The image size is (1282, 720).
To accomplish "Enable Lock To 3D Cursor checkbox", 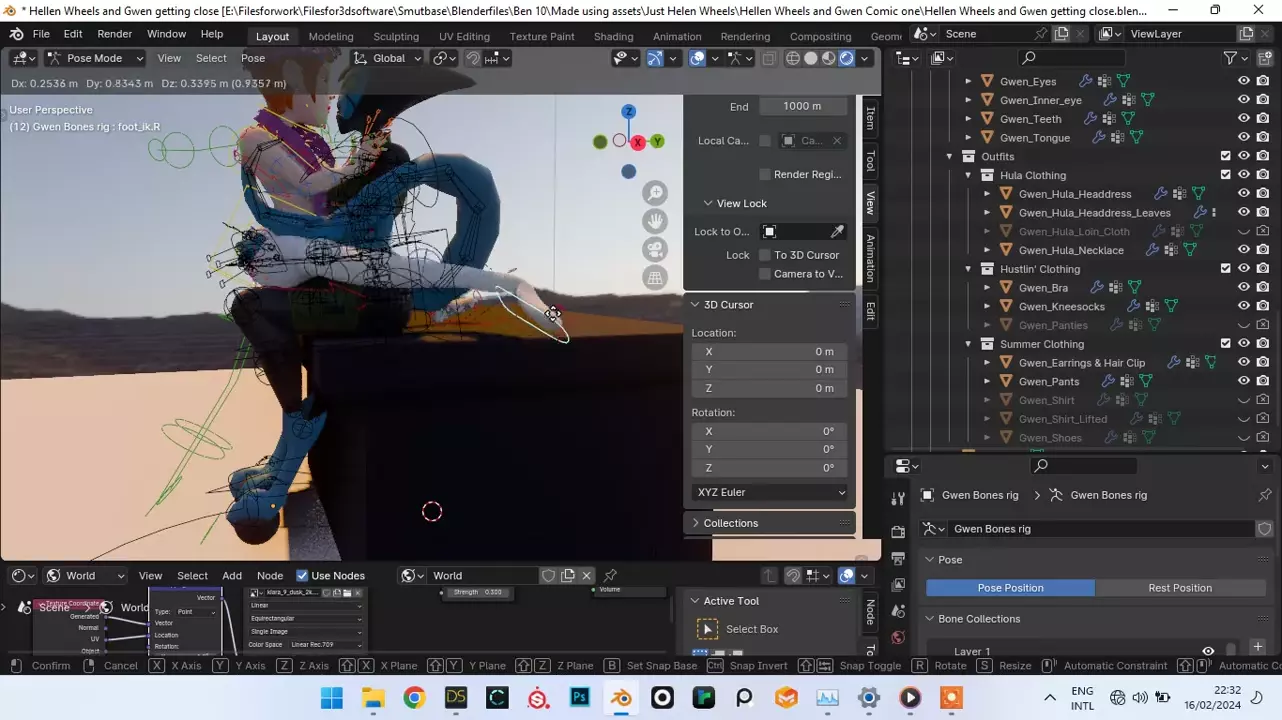I will tap(765, 255).
